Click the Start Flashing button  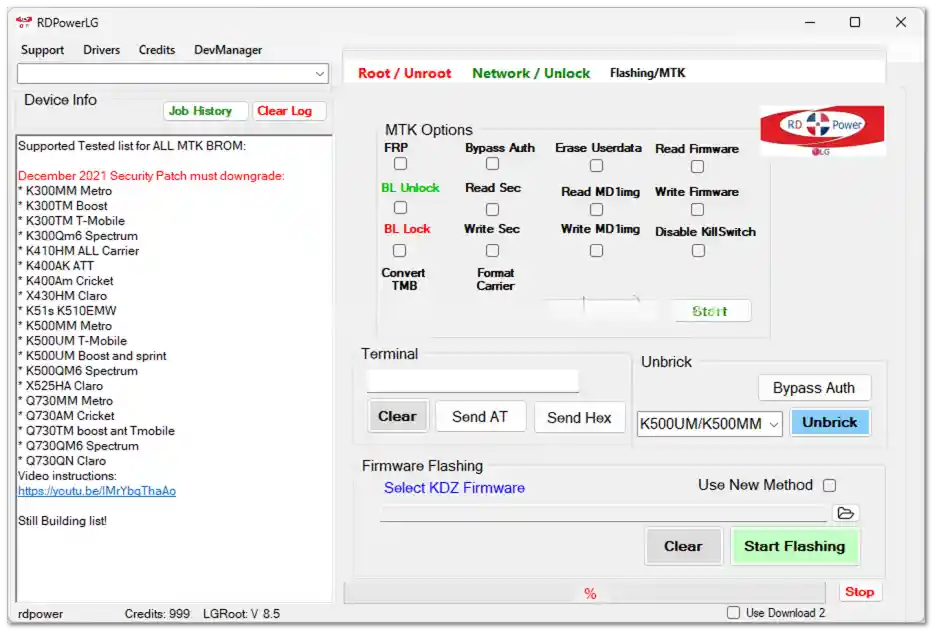[x=795, y=546]
